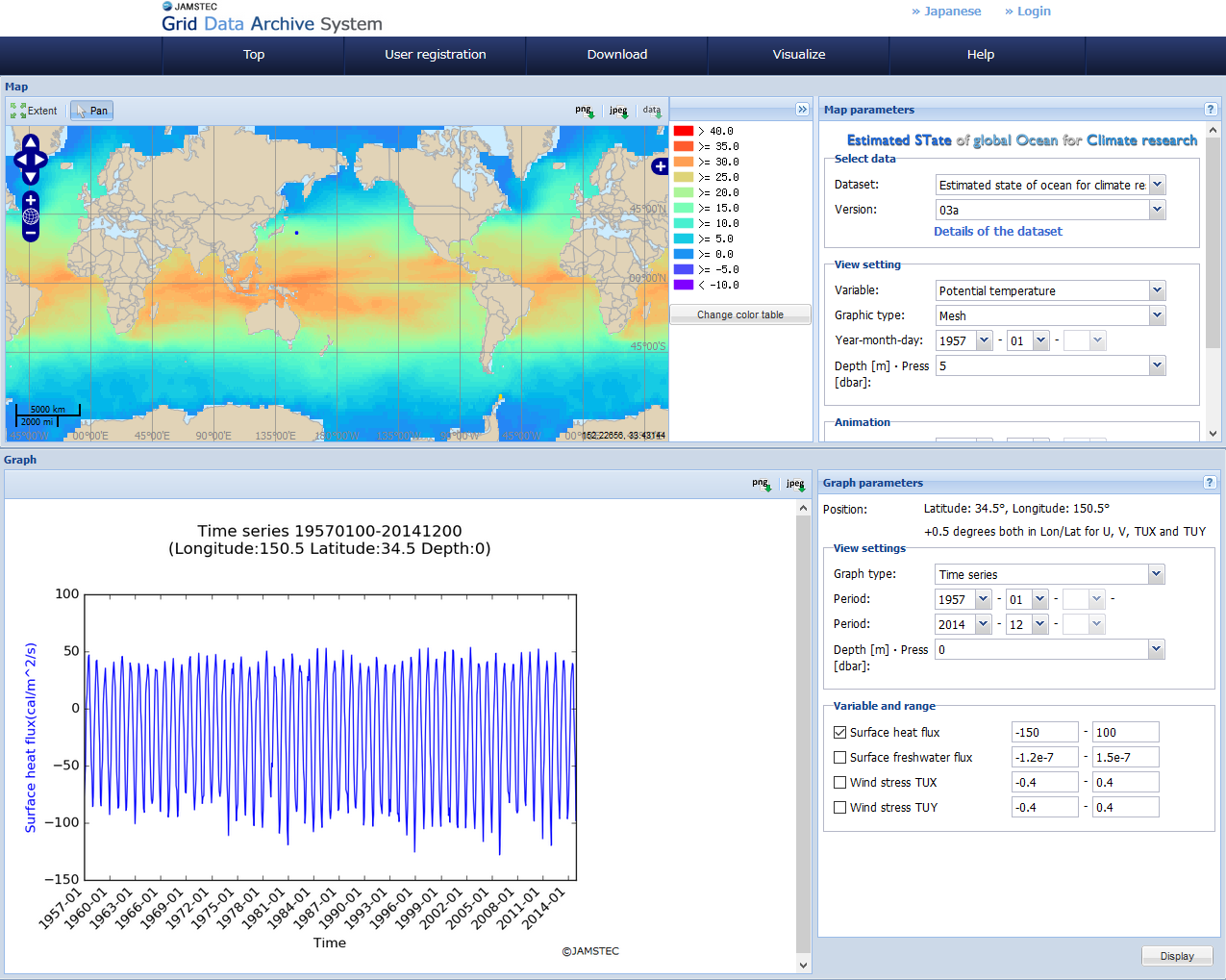Image resolution: width=1226 pixels, height=980 pixels.
Task: Click the Surface freshwater flux minimum field -1.2e-7
Action: point(1045,758)
